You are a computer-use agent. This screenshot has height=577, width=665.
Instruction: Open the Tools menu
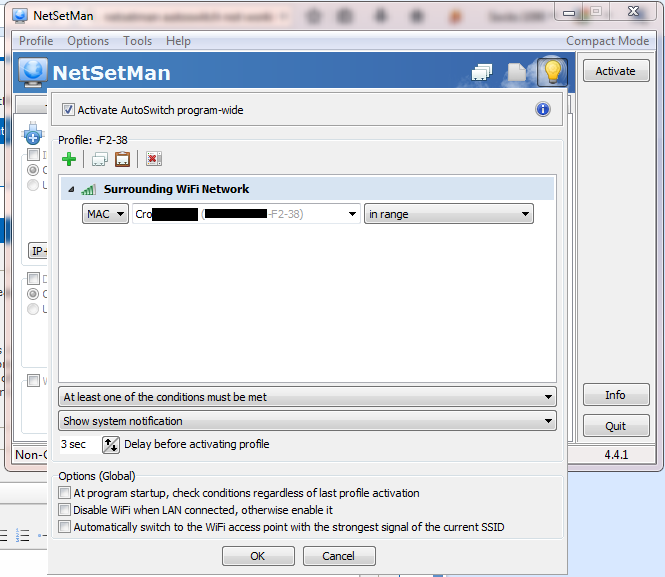137,41
